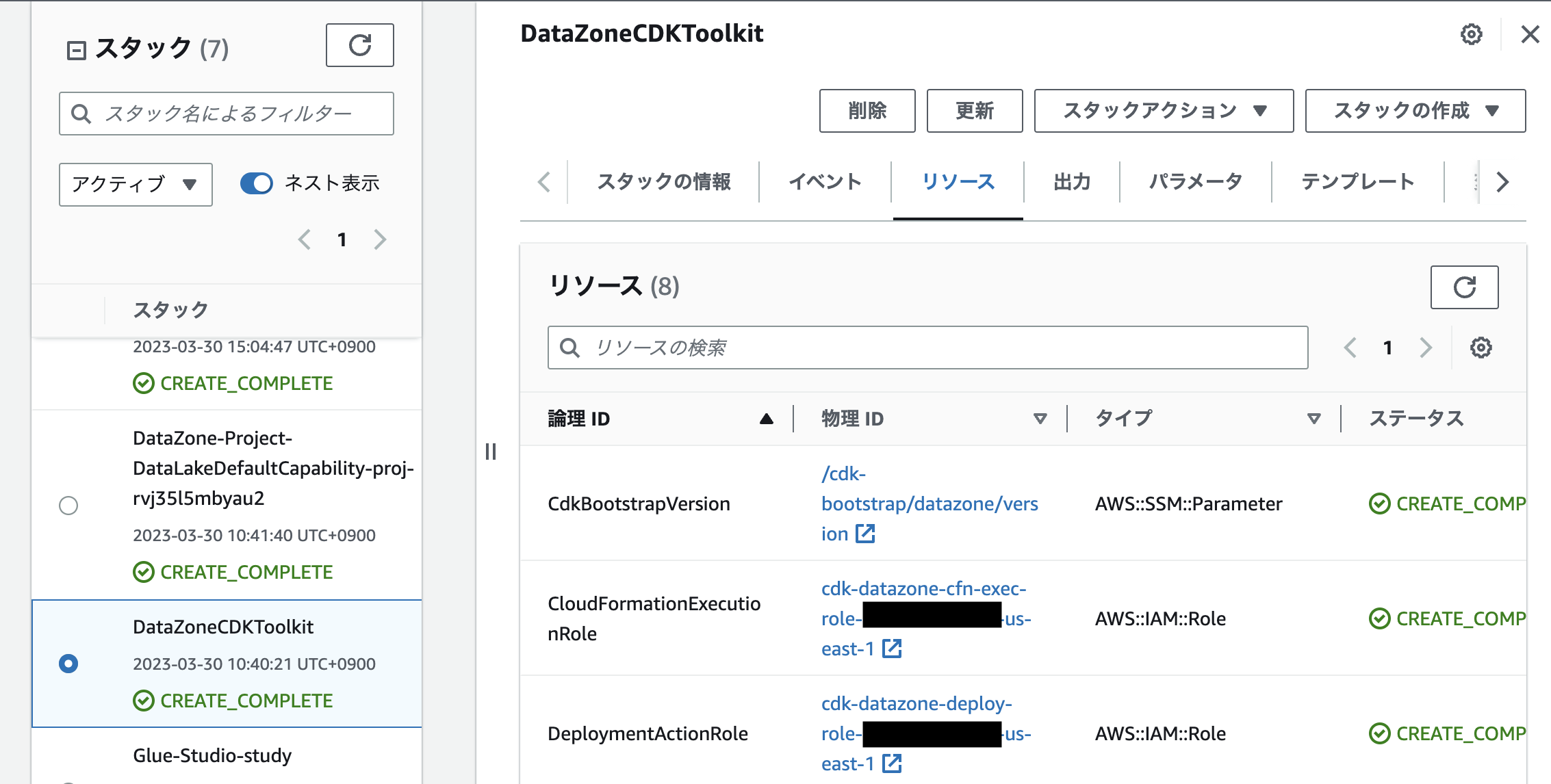The height and width of the screenshot is (784, 1551).
Task: Click DataZoneCDKToolkit stack name in list
Action: click(x=223, y=627)
